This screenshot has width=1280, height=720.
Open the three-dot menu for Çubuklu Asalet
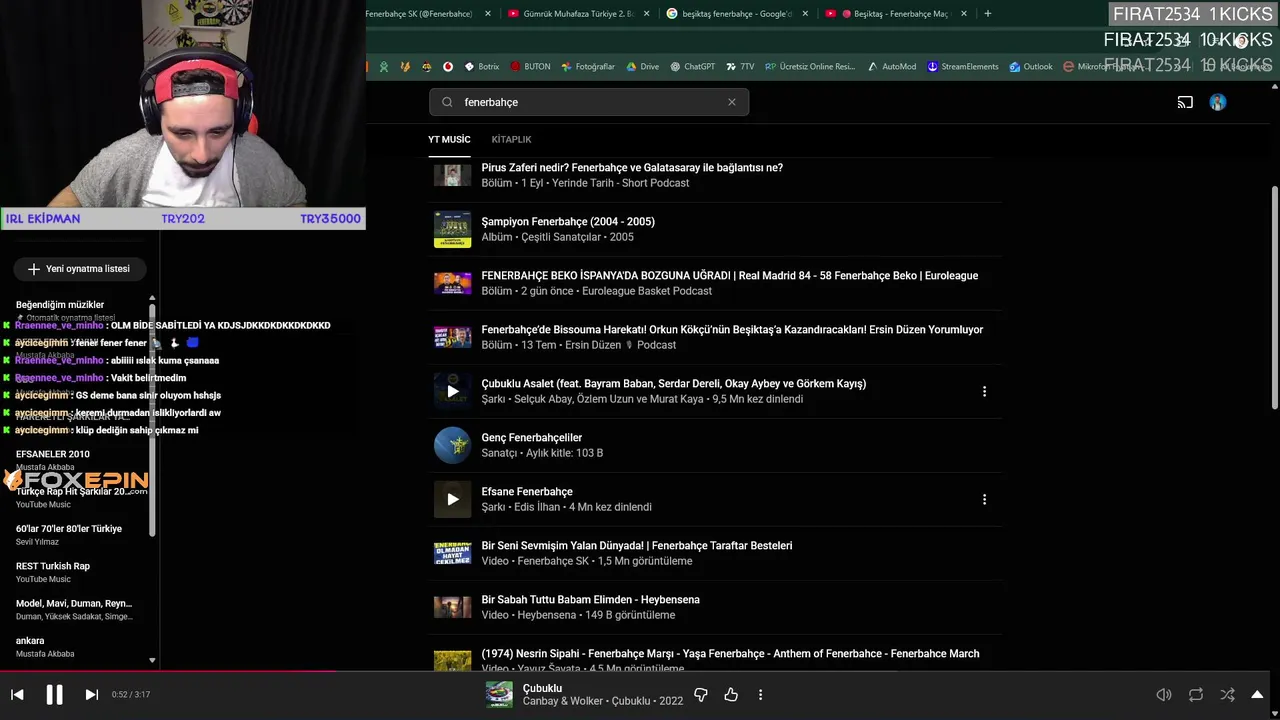[984, 391]
